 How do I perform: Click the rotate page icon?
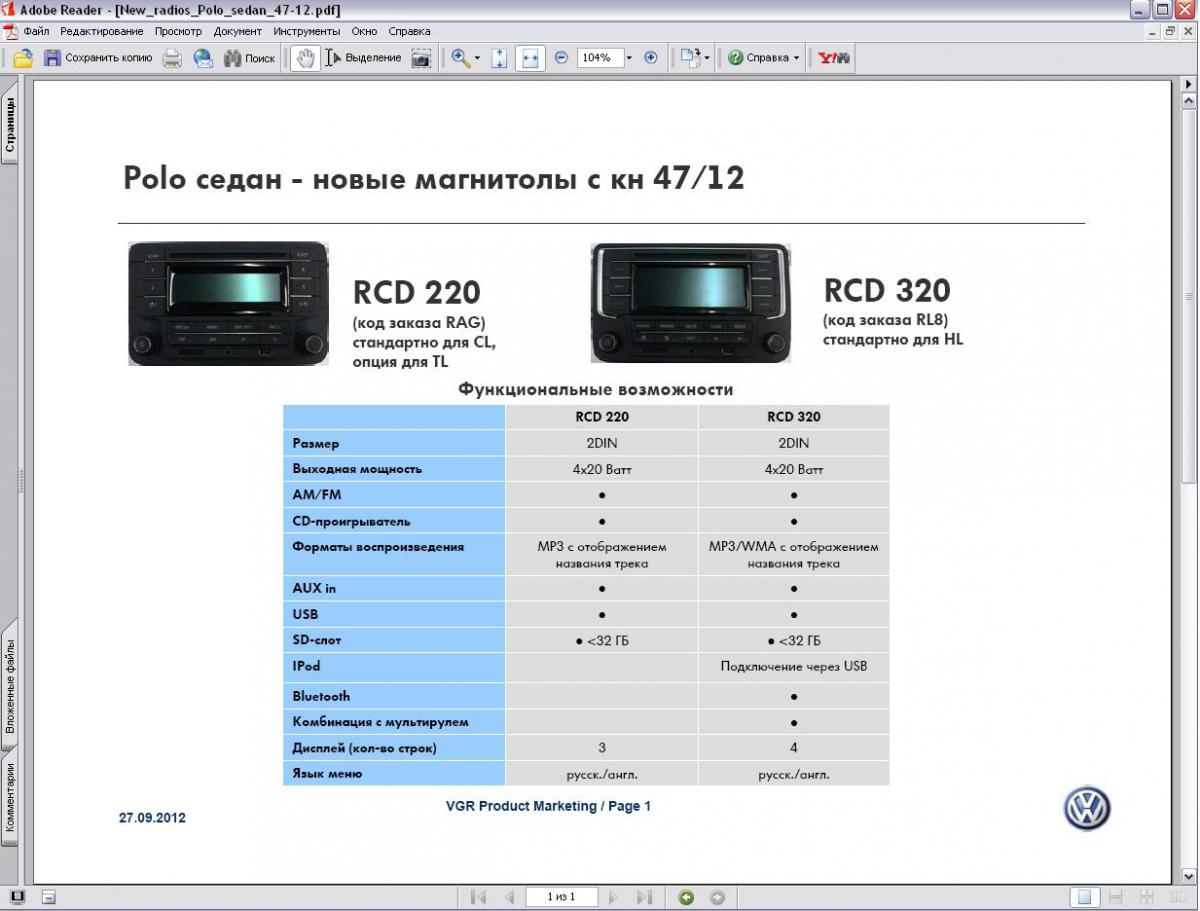click(x=690, y=58)
